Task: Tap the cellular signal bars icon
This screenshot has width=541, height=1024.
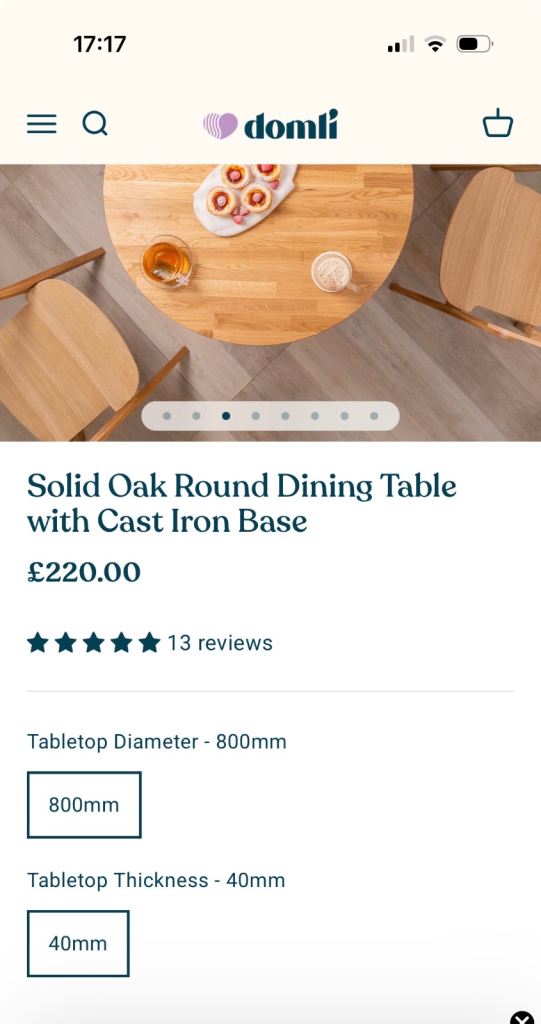Action: click(401, 44)
